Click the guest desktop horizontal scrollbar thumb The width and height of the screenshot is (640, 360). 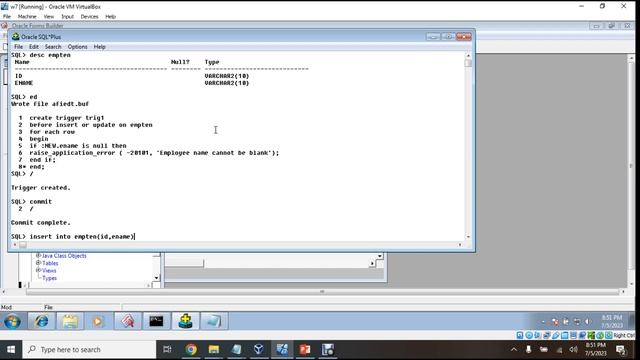322,292
